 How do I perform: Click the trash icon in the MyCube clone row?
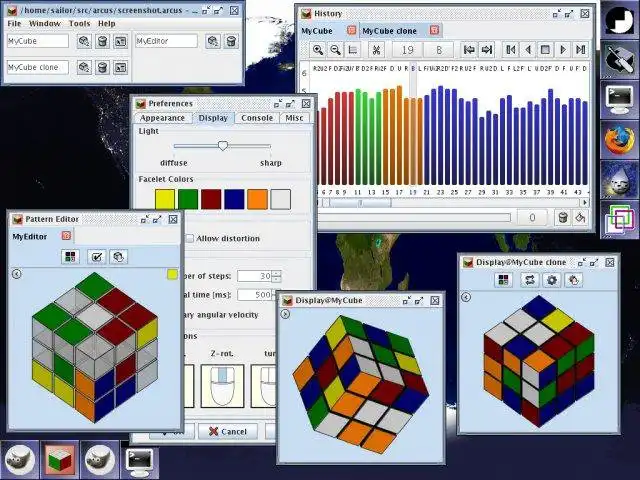coord(102,67)
